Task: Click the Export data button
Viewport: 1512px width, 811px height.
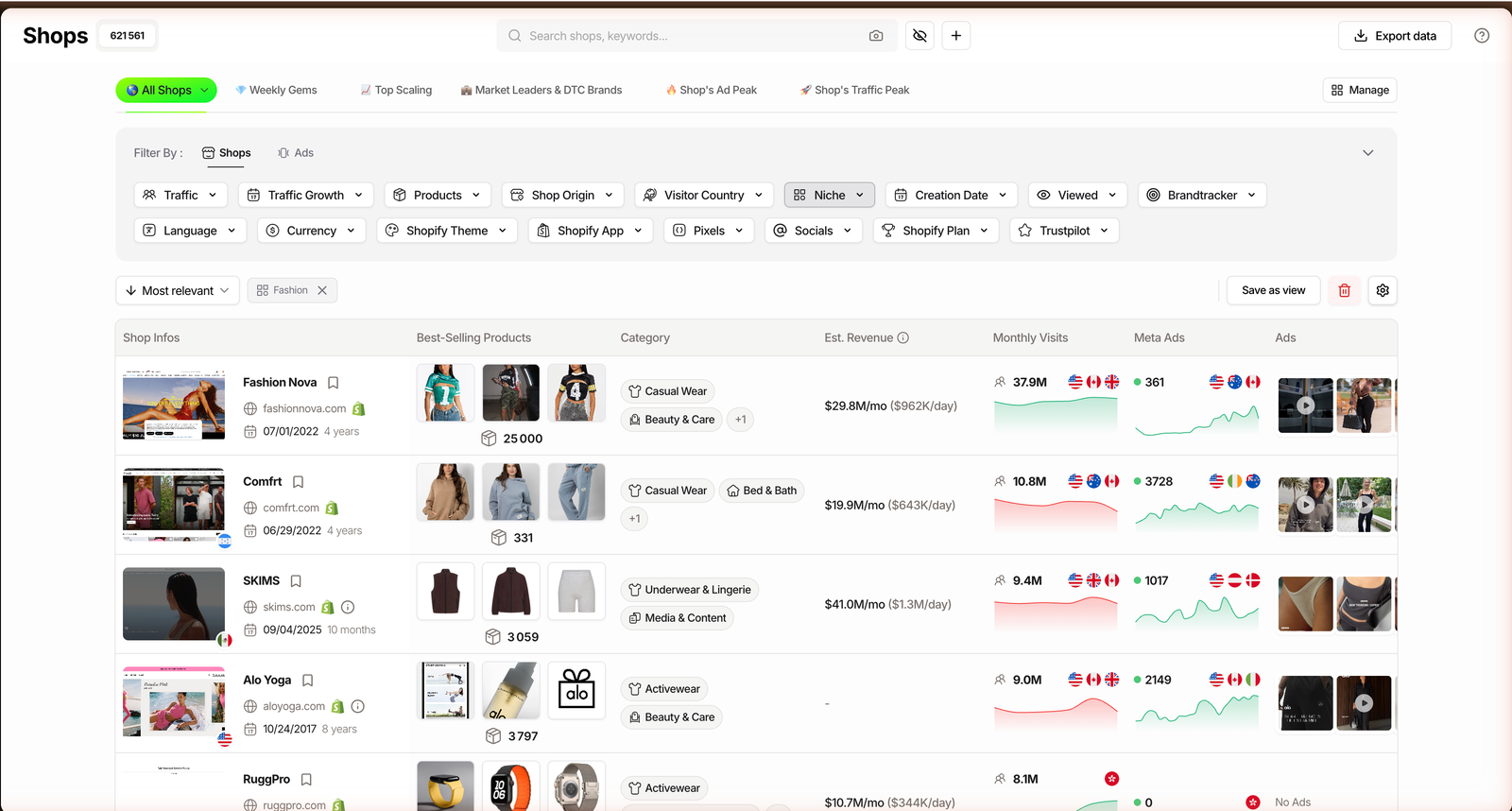Action: click(x=1395, y=36)
